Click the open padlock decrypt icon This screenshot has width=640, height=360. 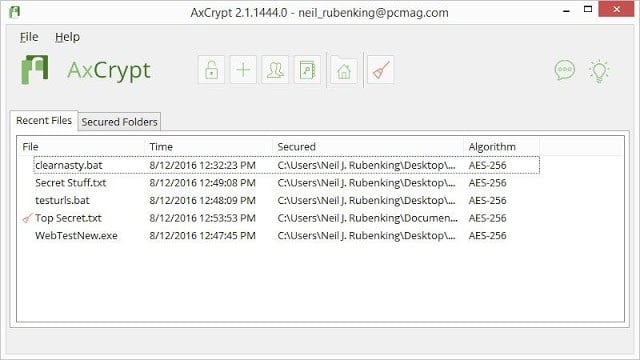pyautogui.click(x=211, y=70)
